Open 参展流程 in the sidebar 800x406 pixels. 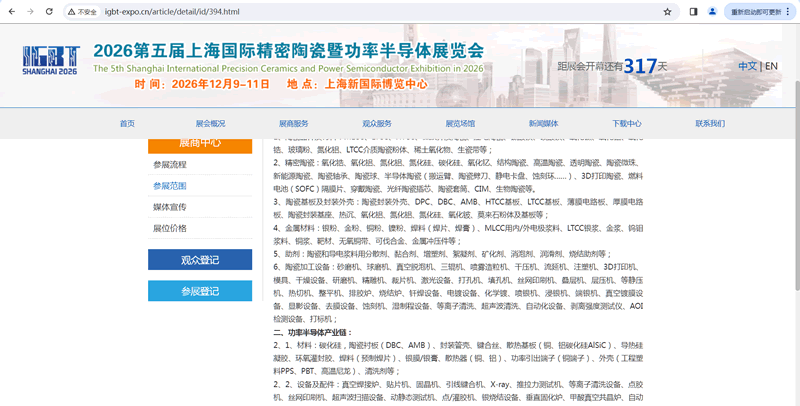[x=170, y=164]
